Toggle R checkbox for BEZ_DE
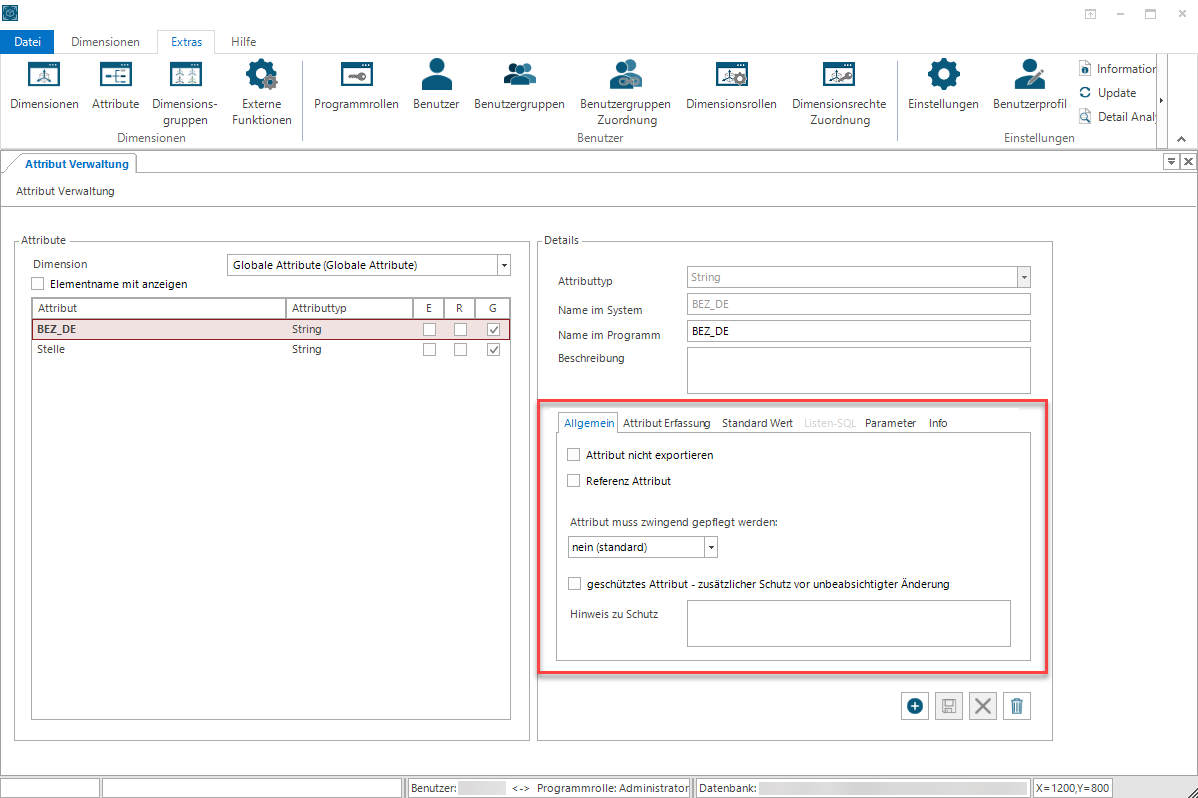This screenshot has height=798, width=1198. click(x=460, y=329)
